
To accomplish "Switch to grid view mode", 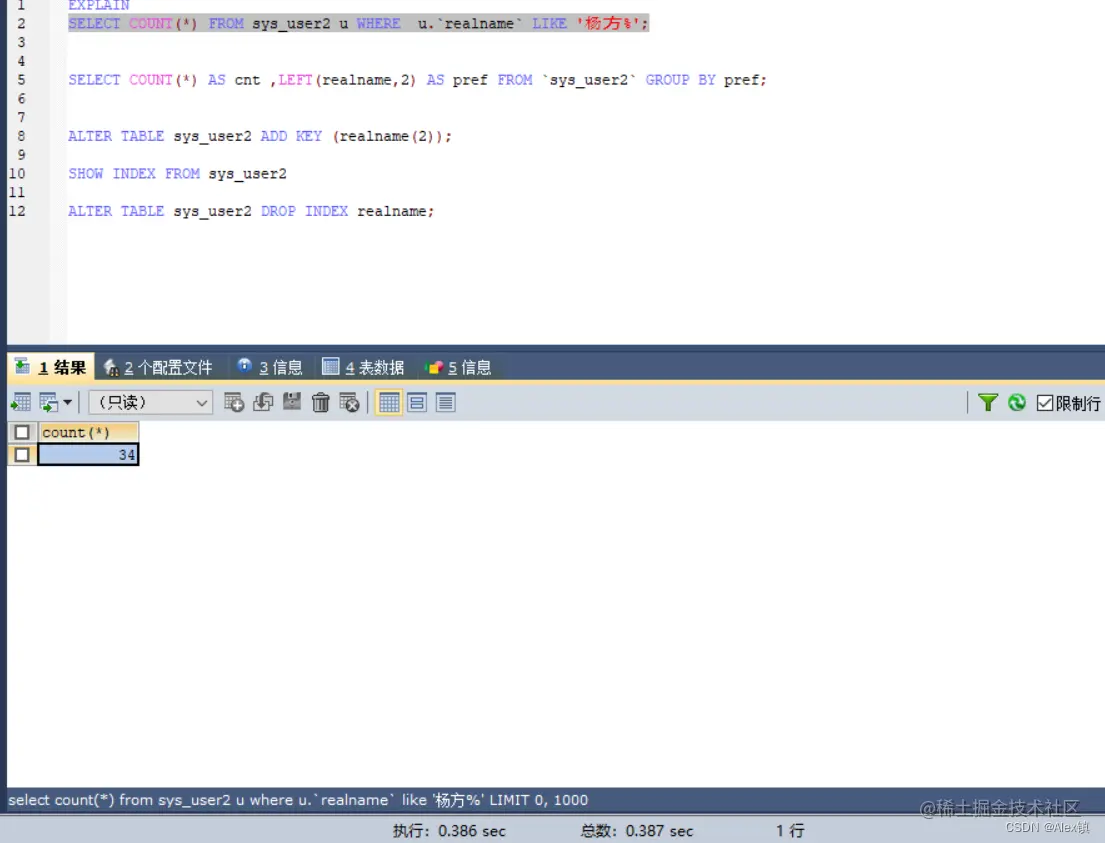I will coord(388,402).
